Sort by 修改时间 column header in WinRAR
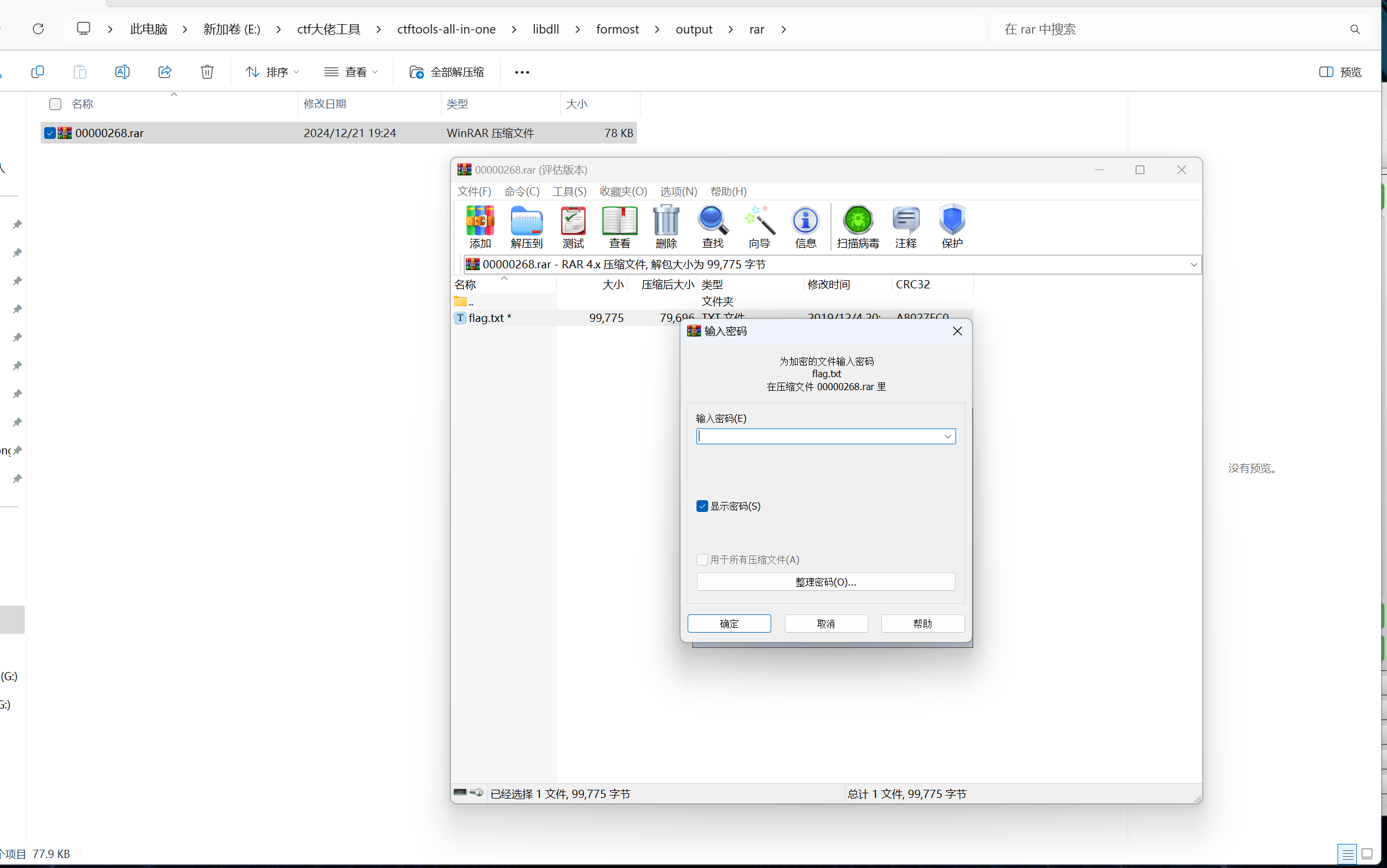 [x=848, y=284]
